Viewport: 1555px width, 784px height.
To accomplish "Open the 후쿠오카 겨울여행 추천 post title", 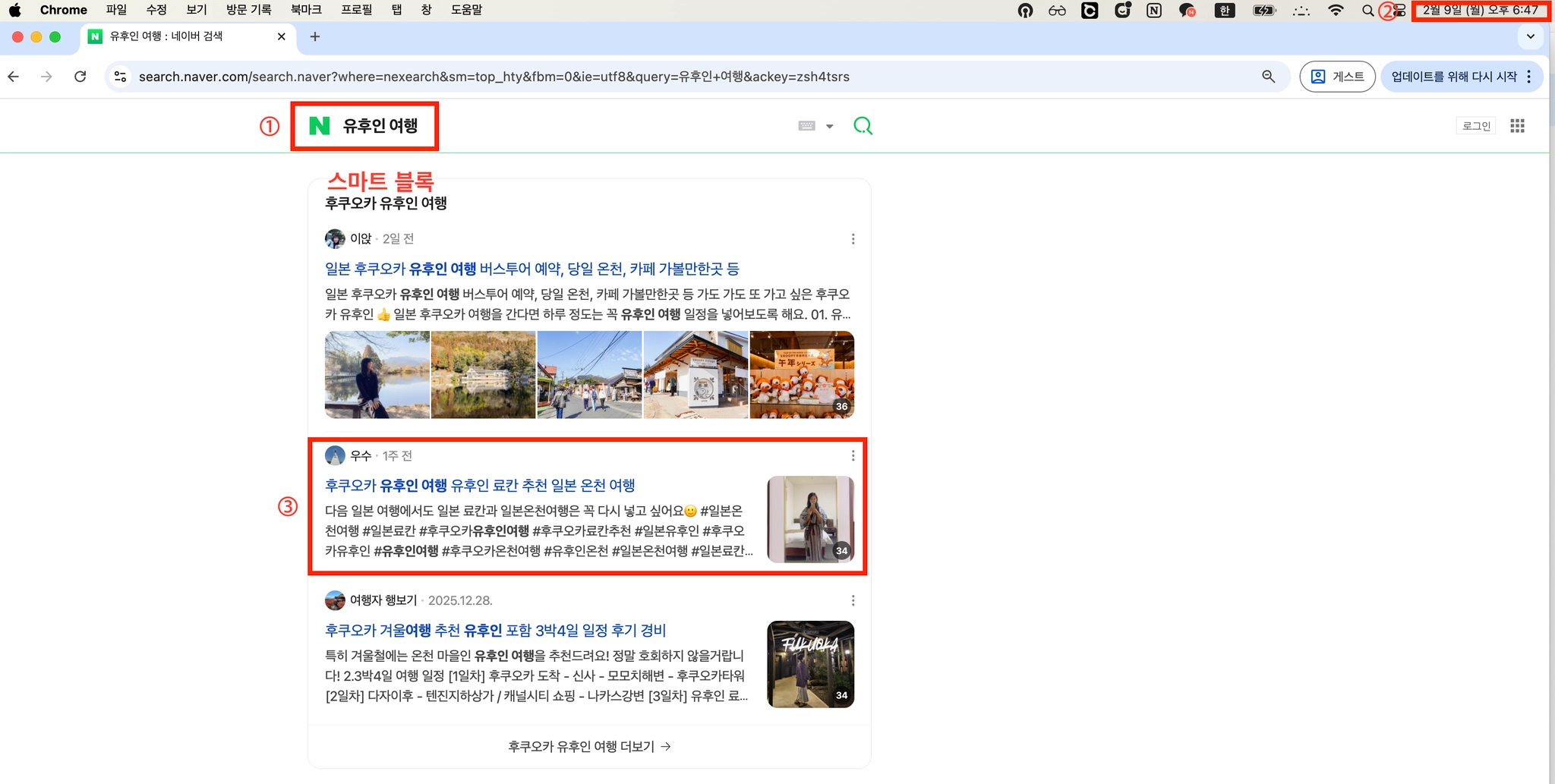I will 496,630.
